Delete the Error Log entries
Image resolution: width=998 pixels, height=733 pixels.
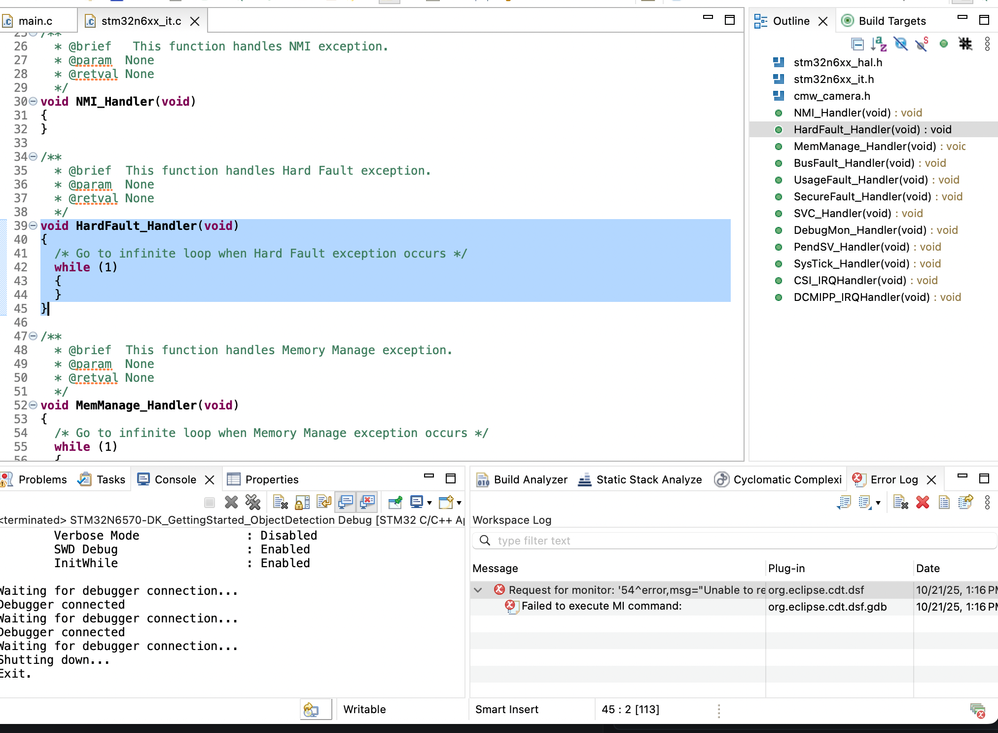point(922,502)
